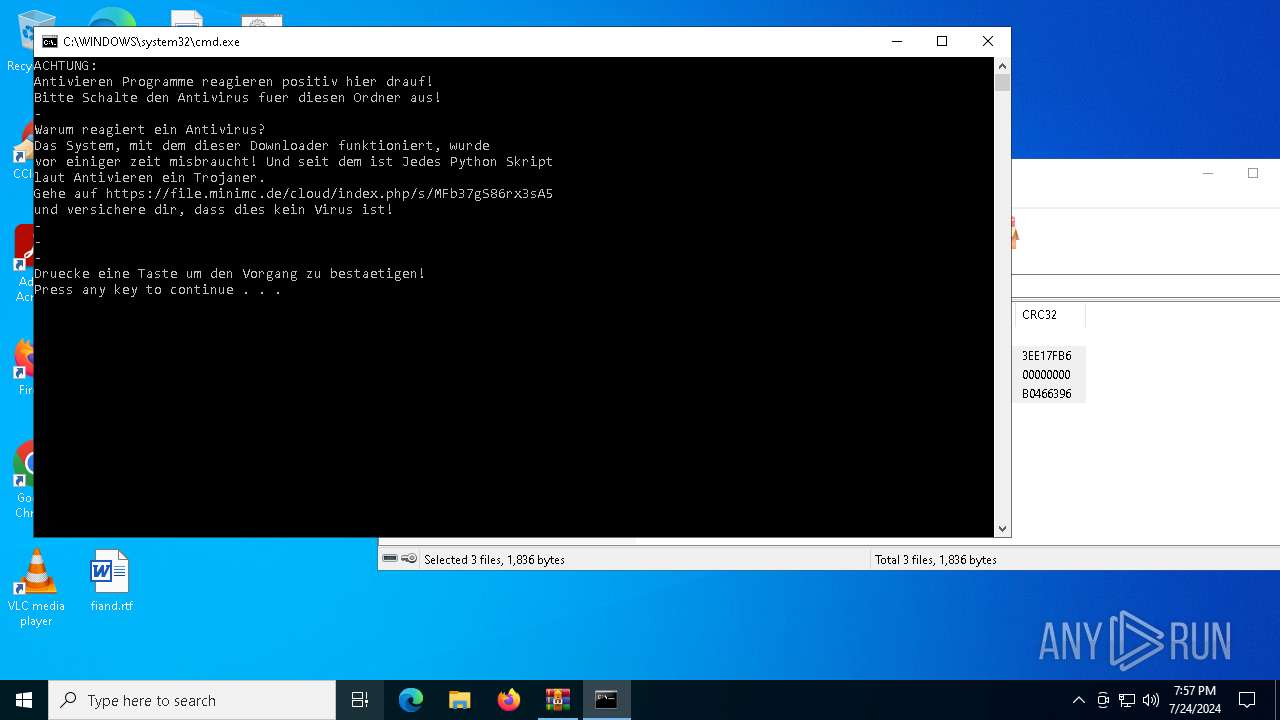This screenshot has width=1280, height=720.
Task: Click the Total 3 files status text
Action: point(936,560)
